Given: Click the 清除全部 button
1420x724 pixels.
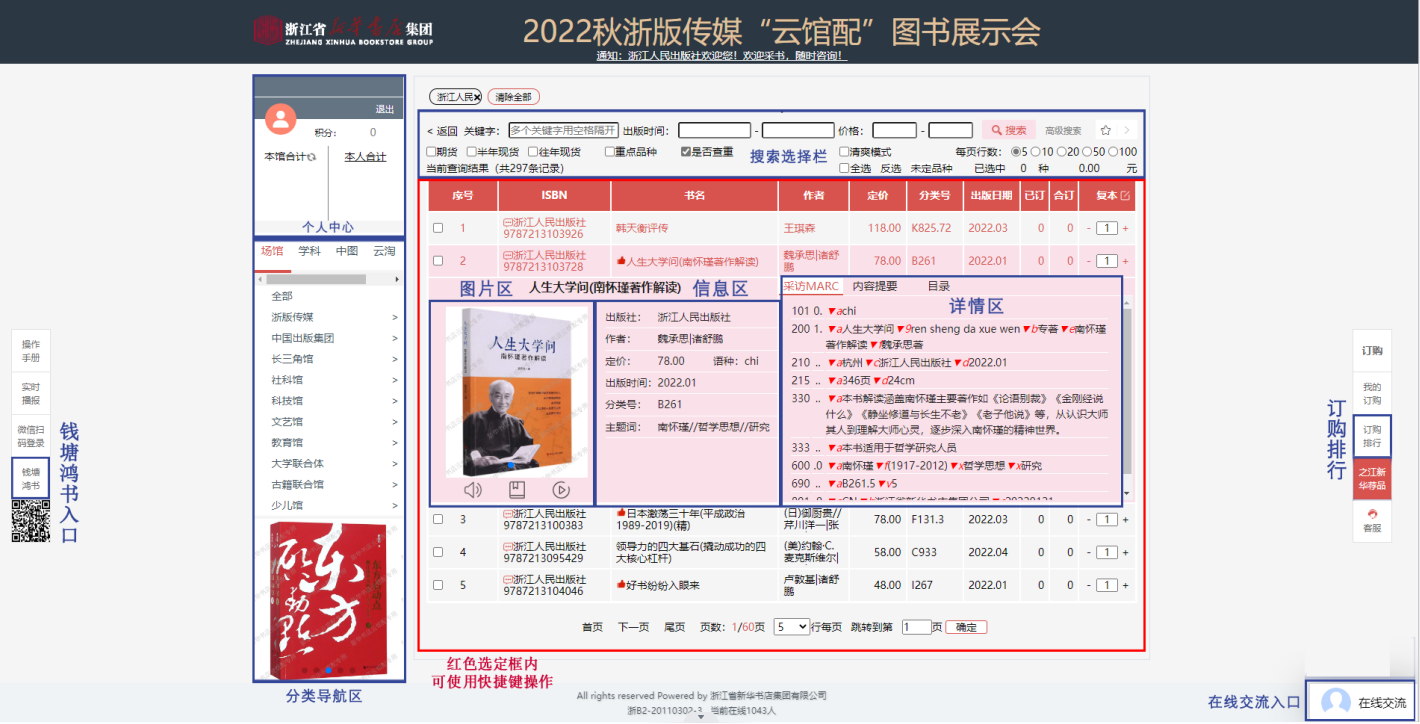Looking at the screenshot, I should pos(513,97).
